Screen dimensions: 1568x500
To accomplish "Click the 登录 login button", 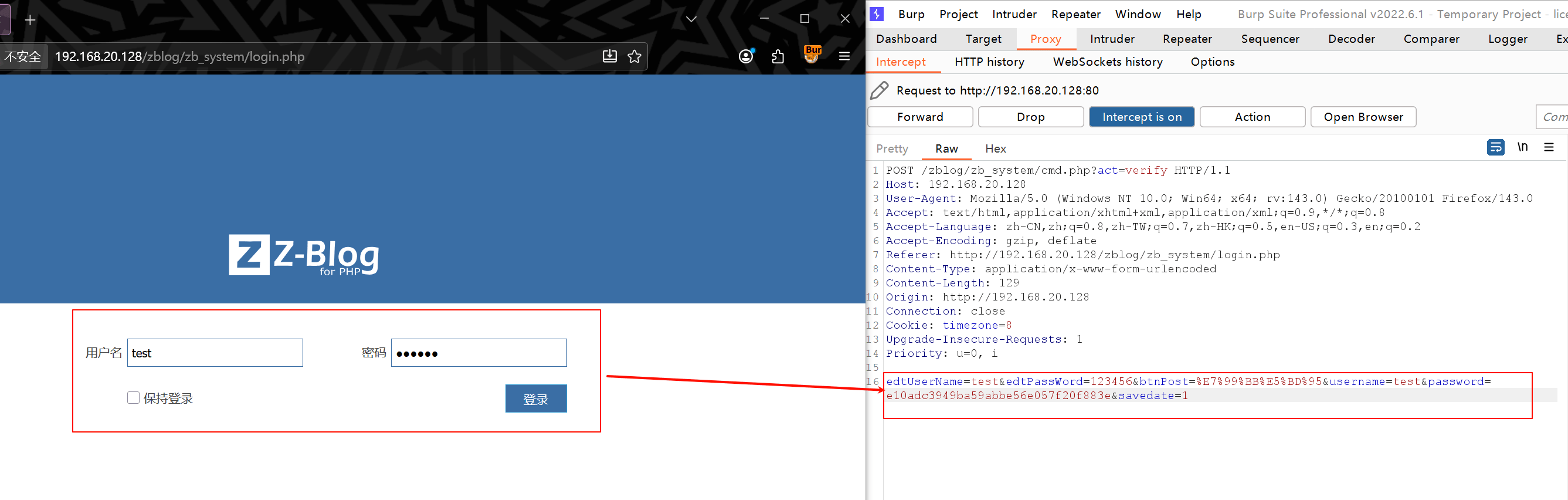I will click(535, 398).
